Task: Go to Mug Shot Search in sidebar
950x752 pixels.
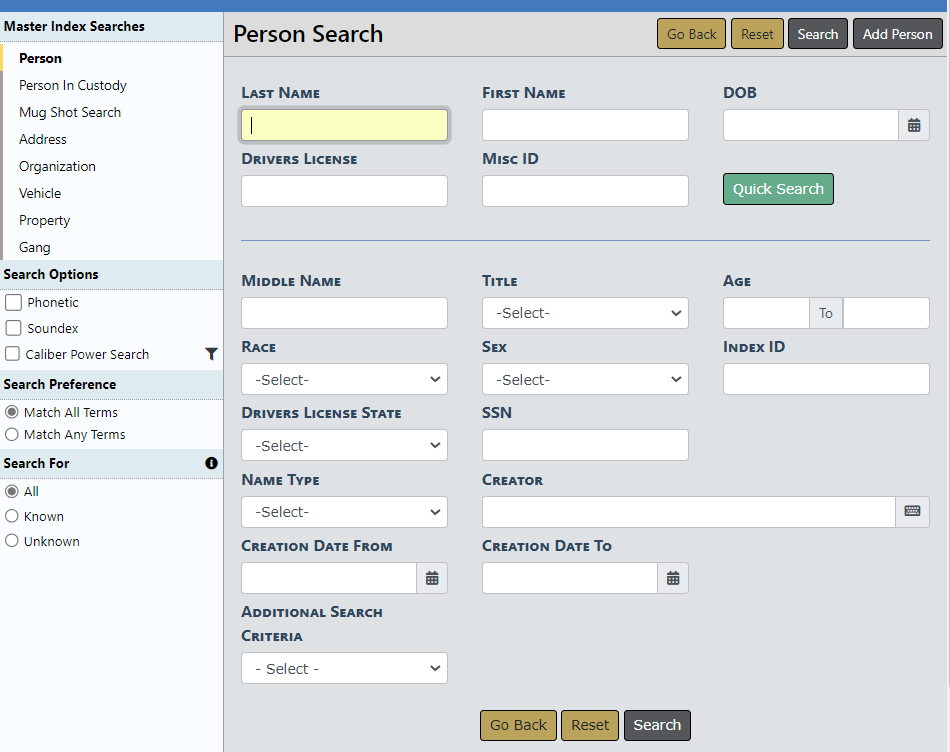Action: (x=70, y=112)
